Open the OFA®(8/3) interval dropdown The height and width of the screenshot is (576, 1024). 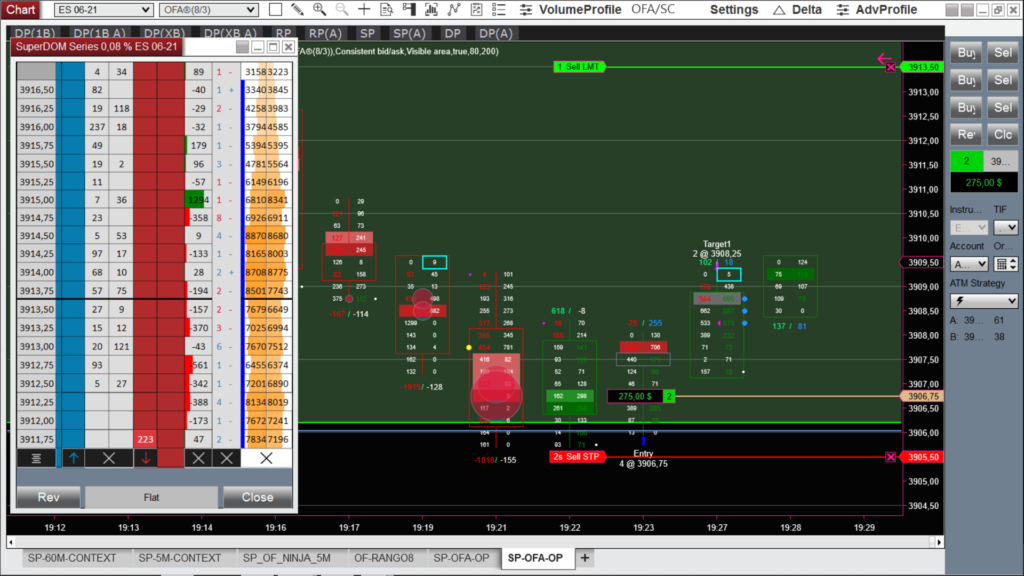pyautogui.click(x=208, y=10)
